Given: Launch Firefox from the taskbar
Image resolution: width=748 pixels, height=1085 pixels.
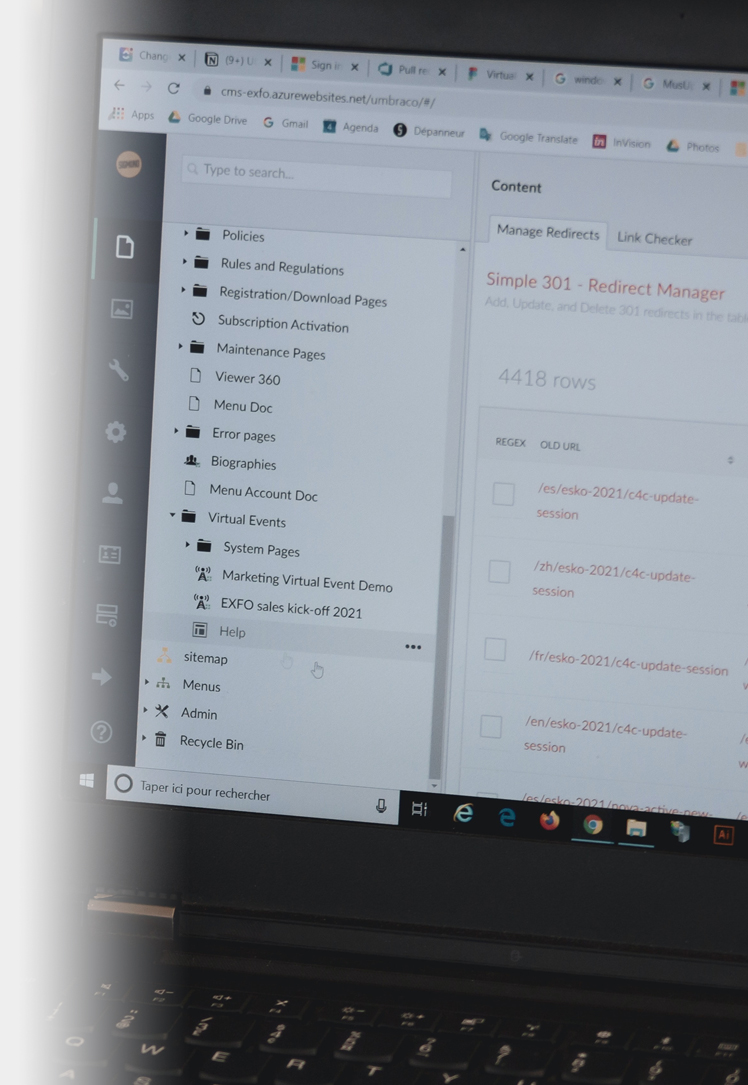Looking at the screenshot, I should 549,821.
